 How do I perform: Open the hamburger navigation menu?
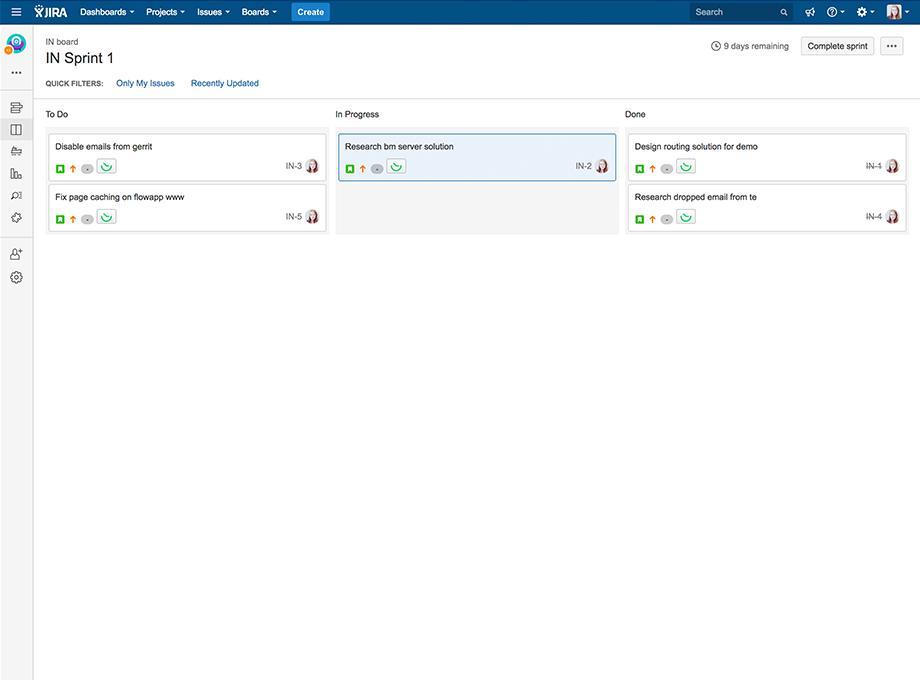16,12
